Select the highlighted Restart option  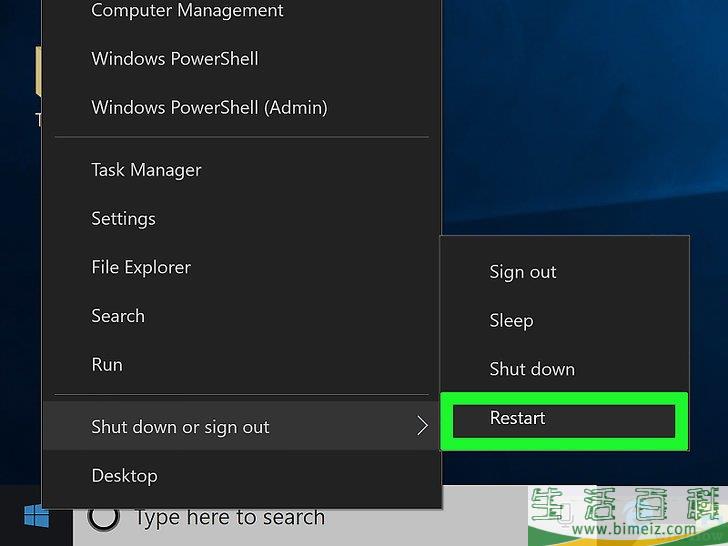click(x=565, y=420)
